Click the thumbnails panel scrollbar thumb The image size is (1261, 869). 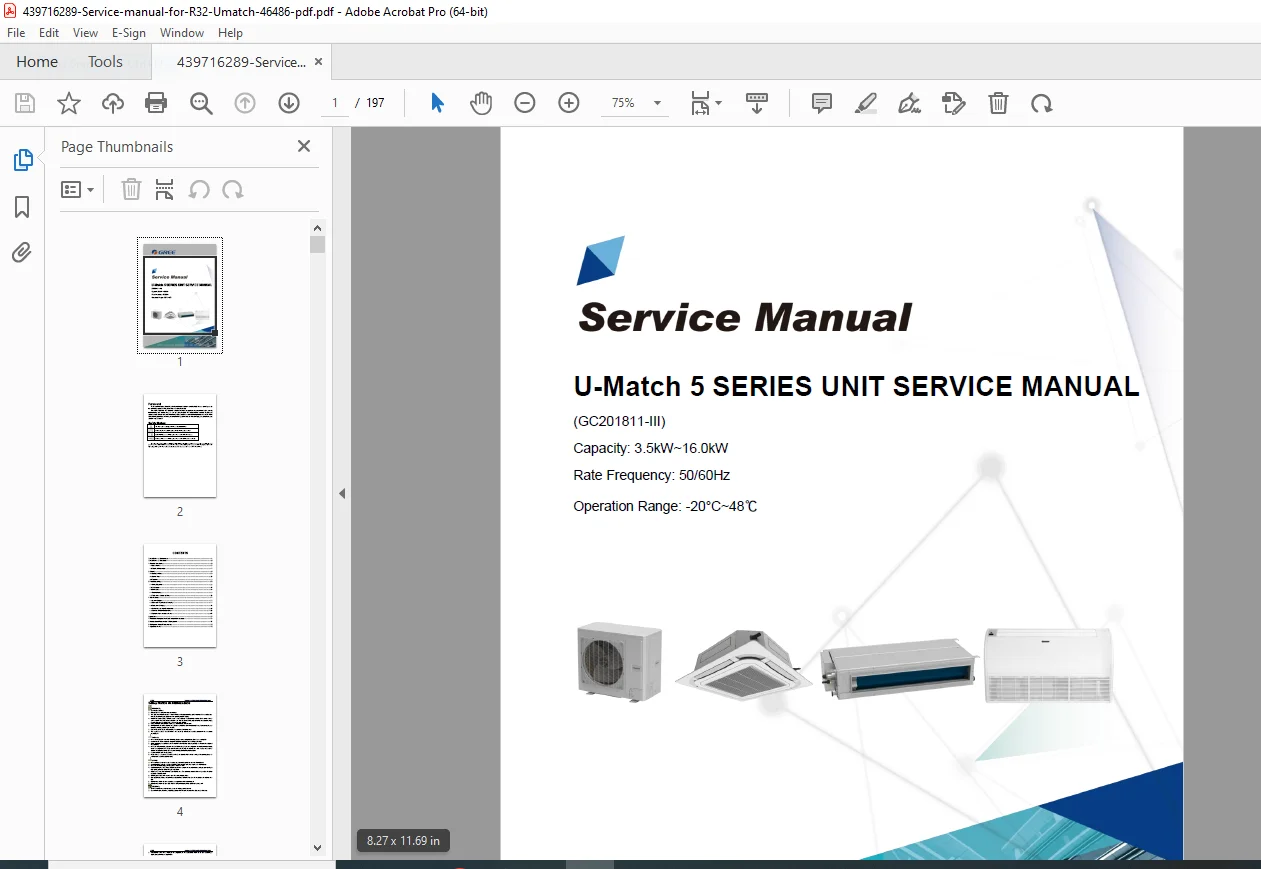tap(317, 244)
